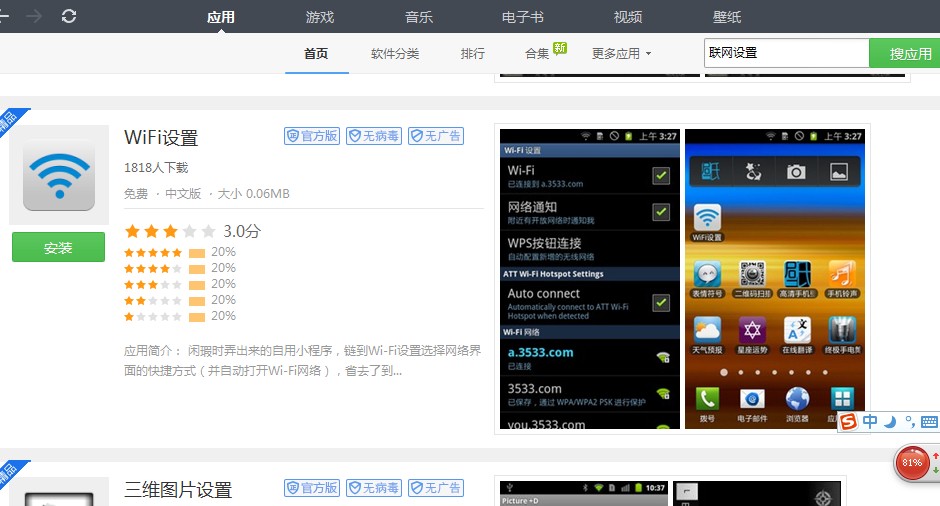The width and height of the screenshot is (940, 506).
Task: Toggle the Wi-Fi checkbox in screenshot
Action: click(660, 176)
